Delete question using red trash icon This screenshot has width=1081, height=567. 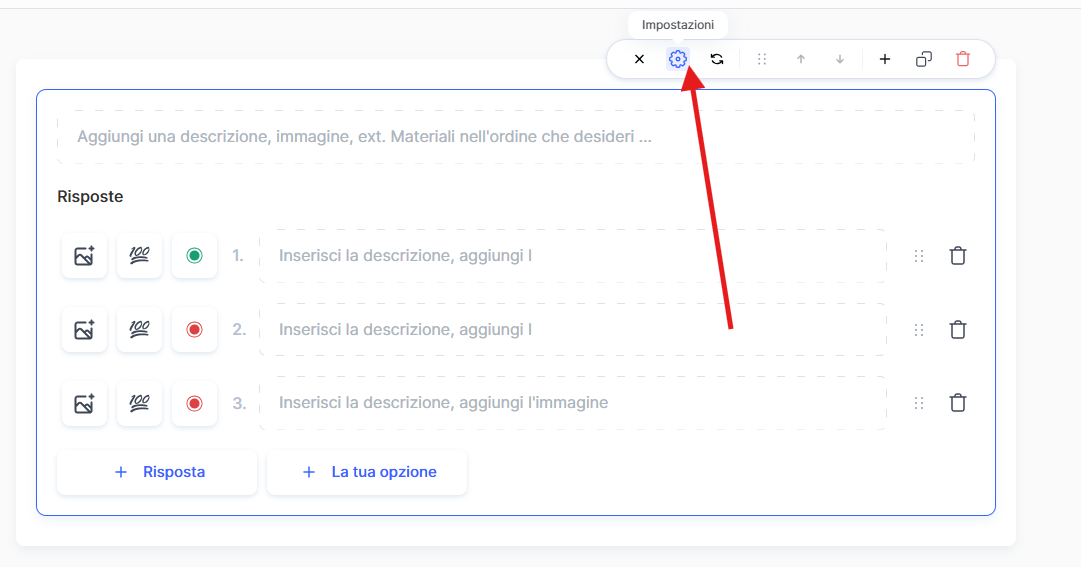[963, 59]
